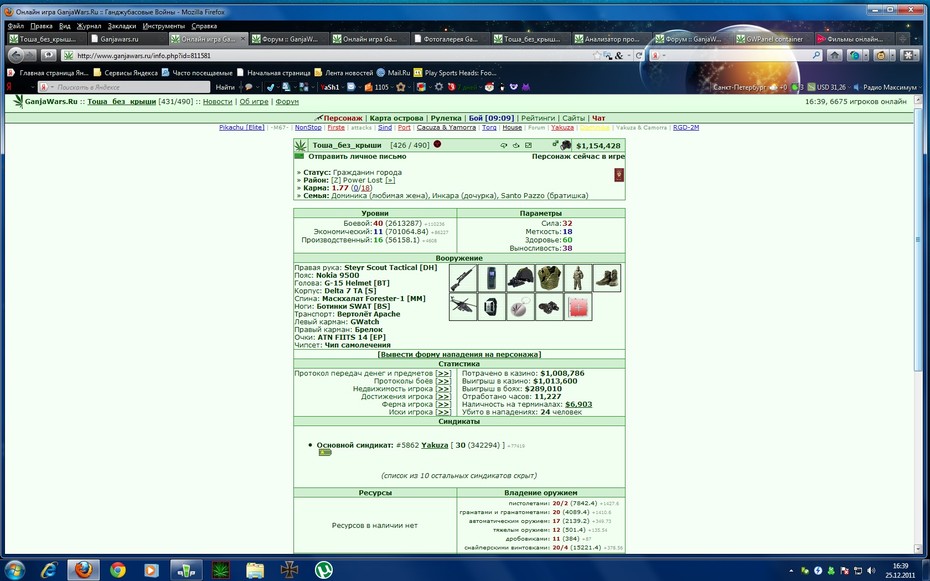Click the Рейтинги link in game menu
The width and height of the screenshot is (930, 581).
tap(538, 118)
